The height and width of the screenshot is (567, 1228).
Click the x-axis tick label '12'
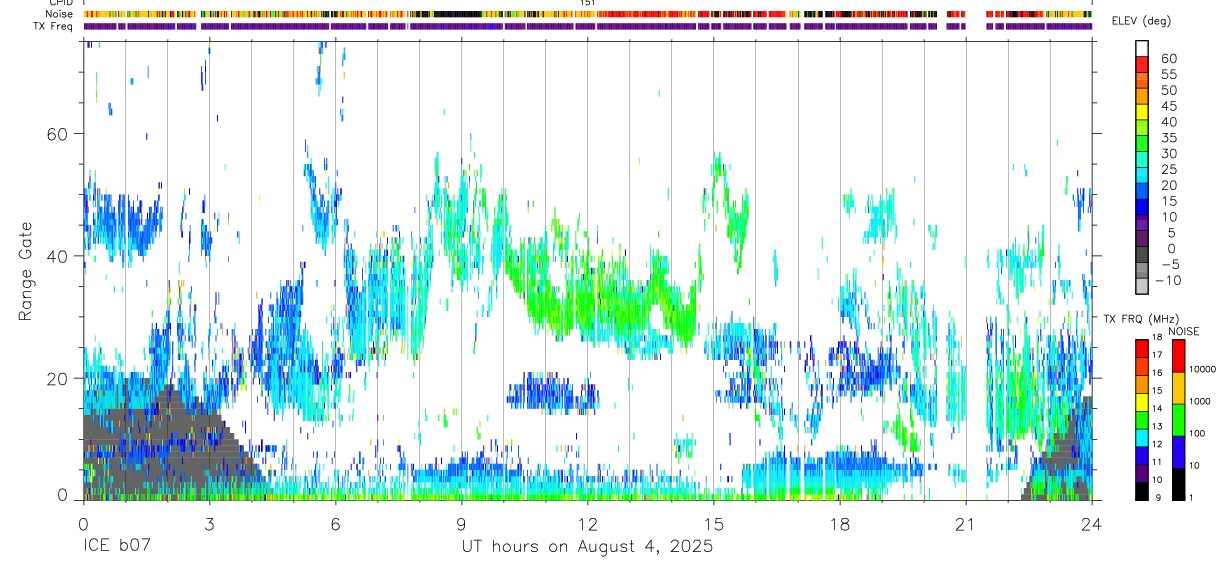click(587, 523)
